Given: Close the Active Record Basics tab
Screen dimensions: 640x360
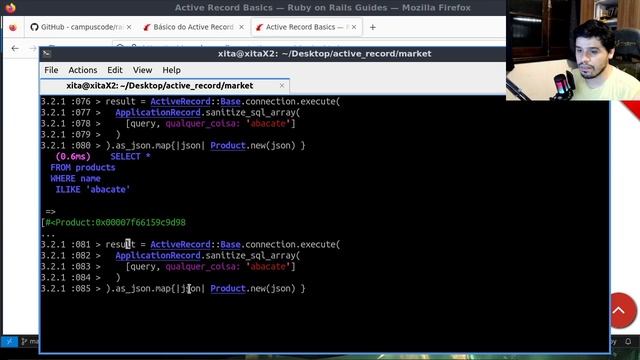Looking at the screenshot, I should [x=354, y=27].
